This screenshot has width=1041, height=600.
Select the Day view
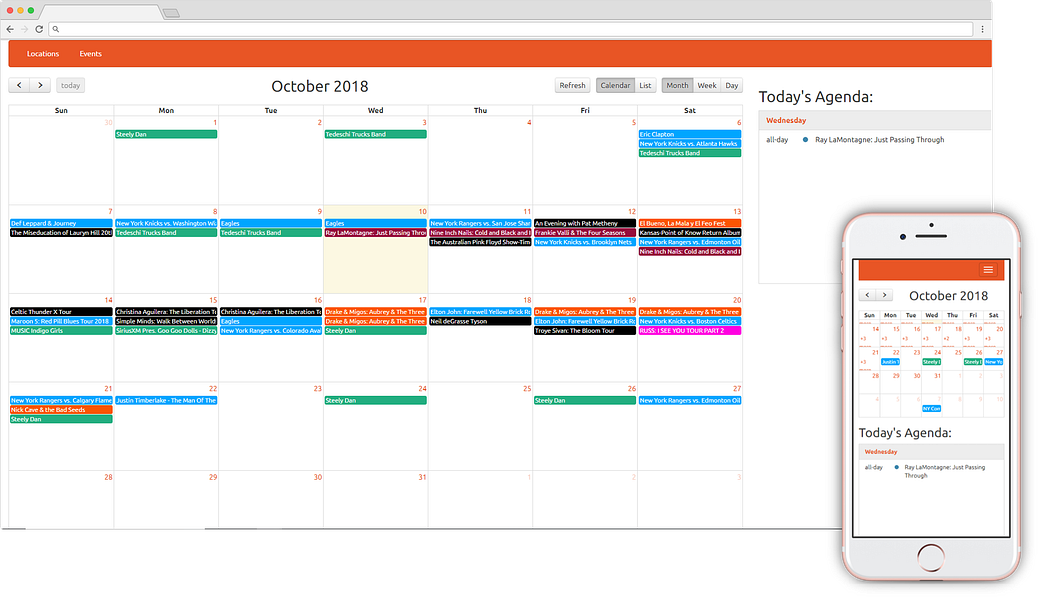(732, 85)
